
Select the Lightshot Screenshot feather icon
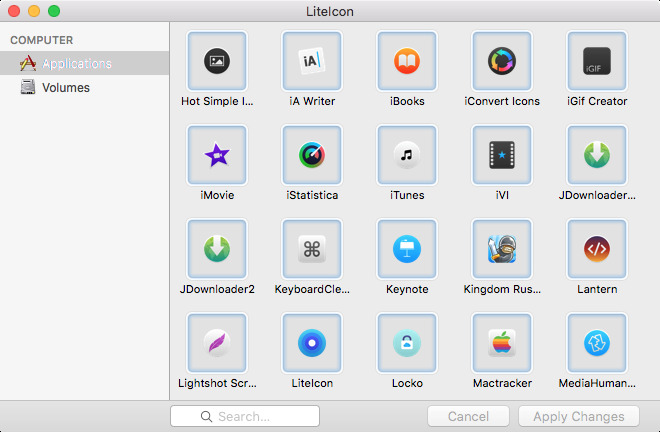click(217, 343)
